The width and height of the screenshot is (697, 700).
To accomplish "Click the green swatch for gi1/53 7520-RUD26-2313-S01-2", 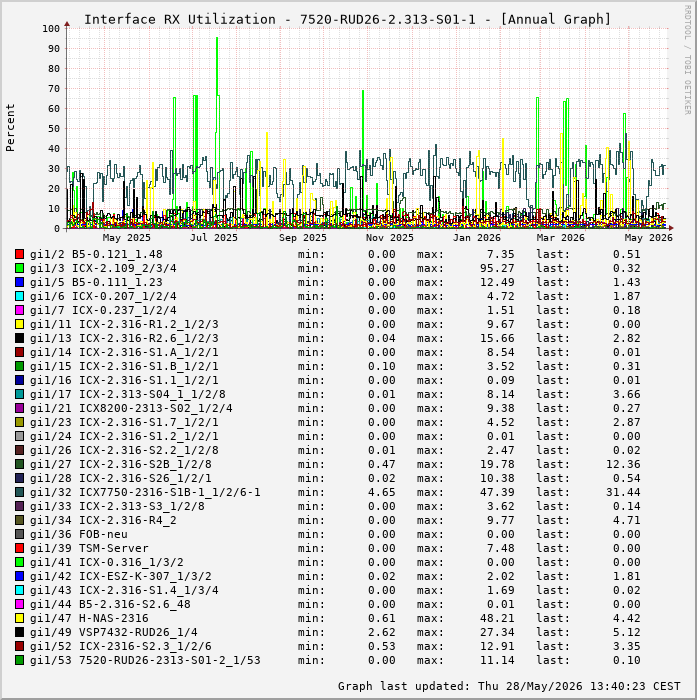I will (x=19, y=660).
